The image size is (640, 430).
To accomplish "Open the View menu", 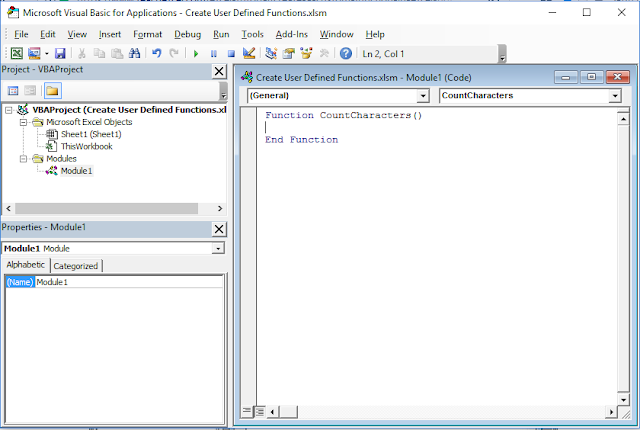I will [77, 34].
